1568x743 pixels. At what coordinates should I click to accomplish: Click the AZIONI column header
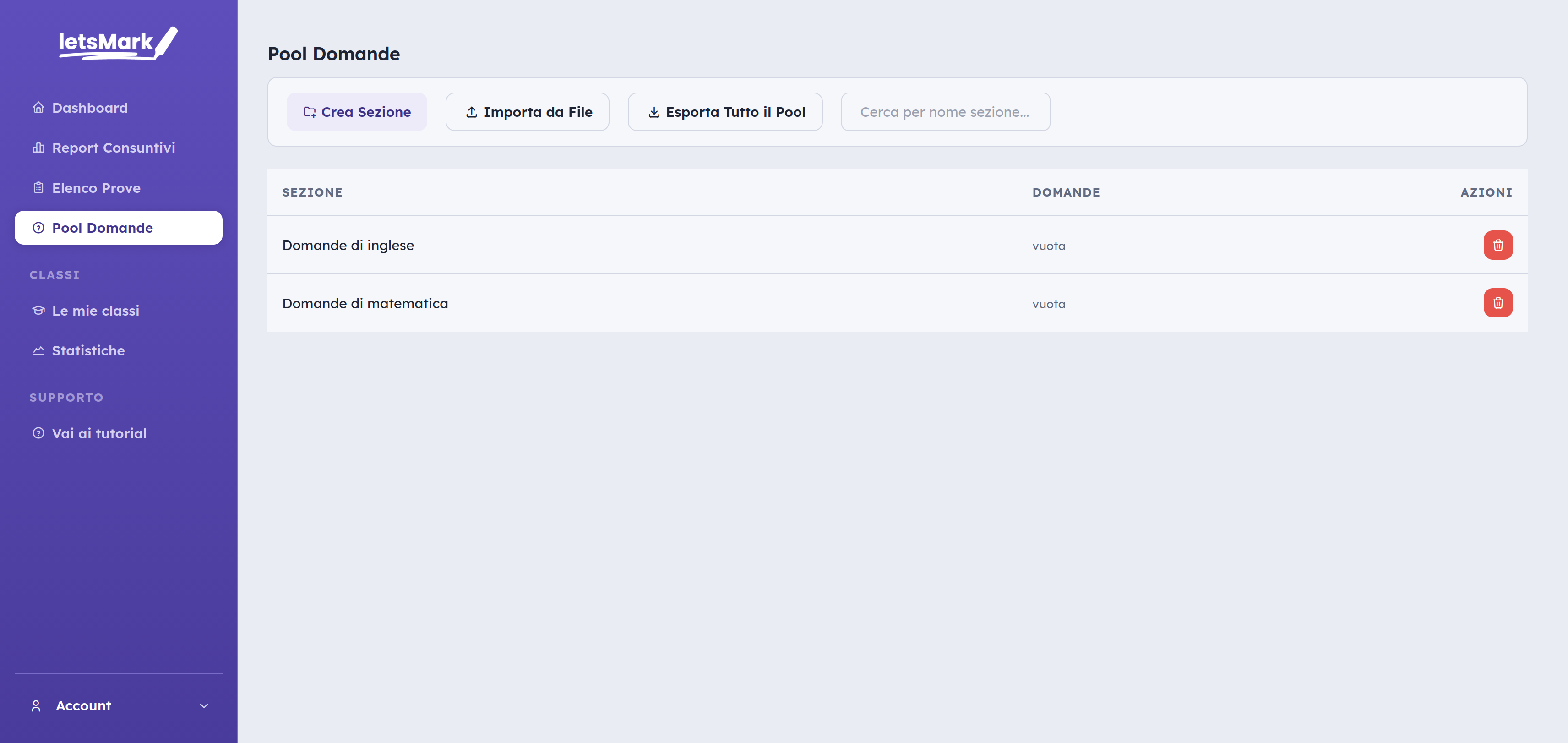tap(1486, 192)
